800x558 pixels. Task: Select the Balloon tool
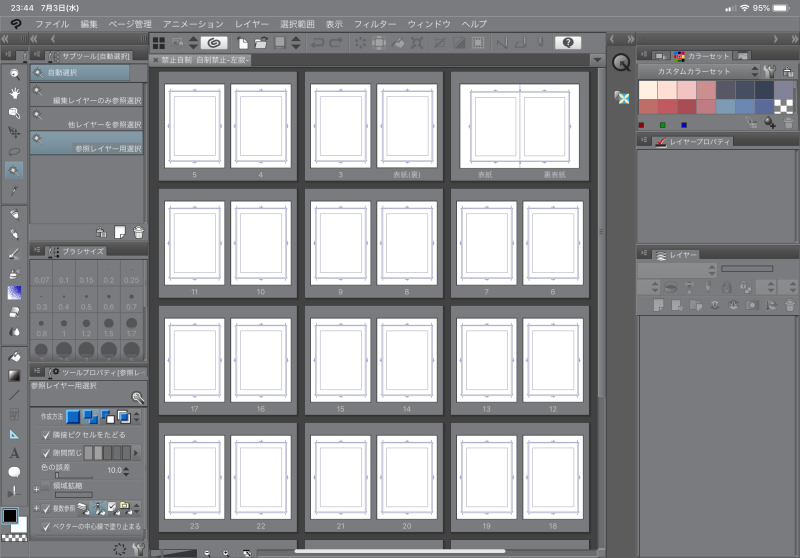tap(14, 472)
